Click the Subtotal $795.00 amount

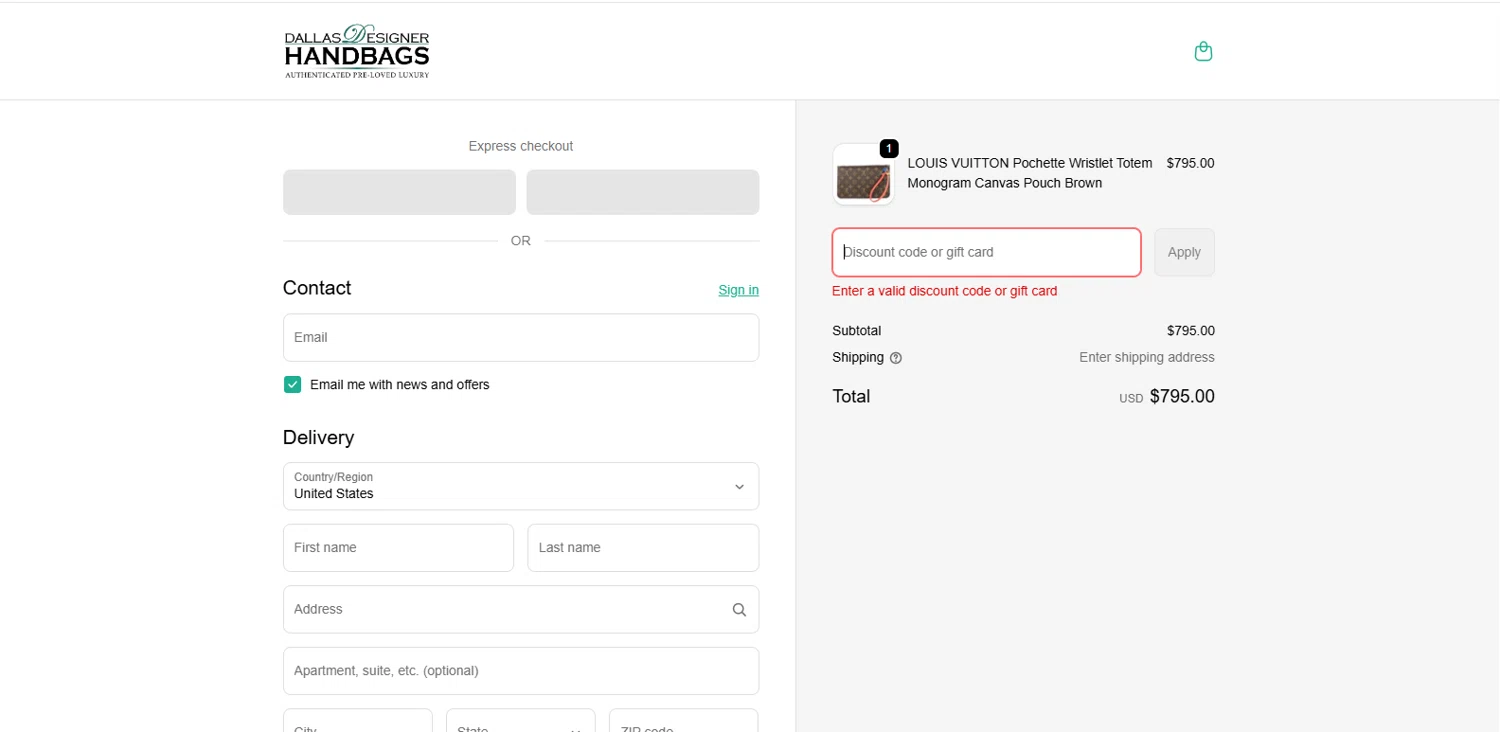point(1190,331)
